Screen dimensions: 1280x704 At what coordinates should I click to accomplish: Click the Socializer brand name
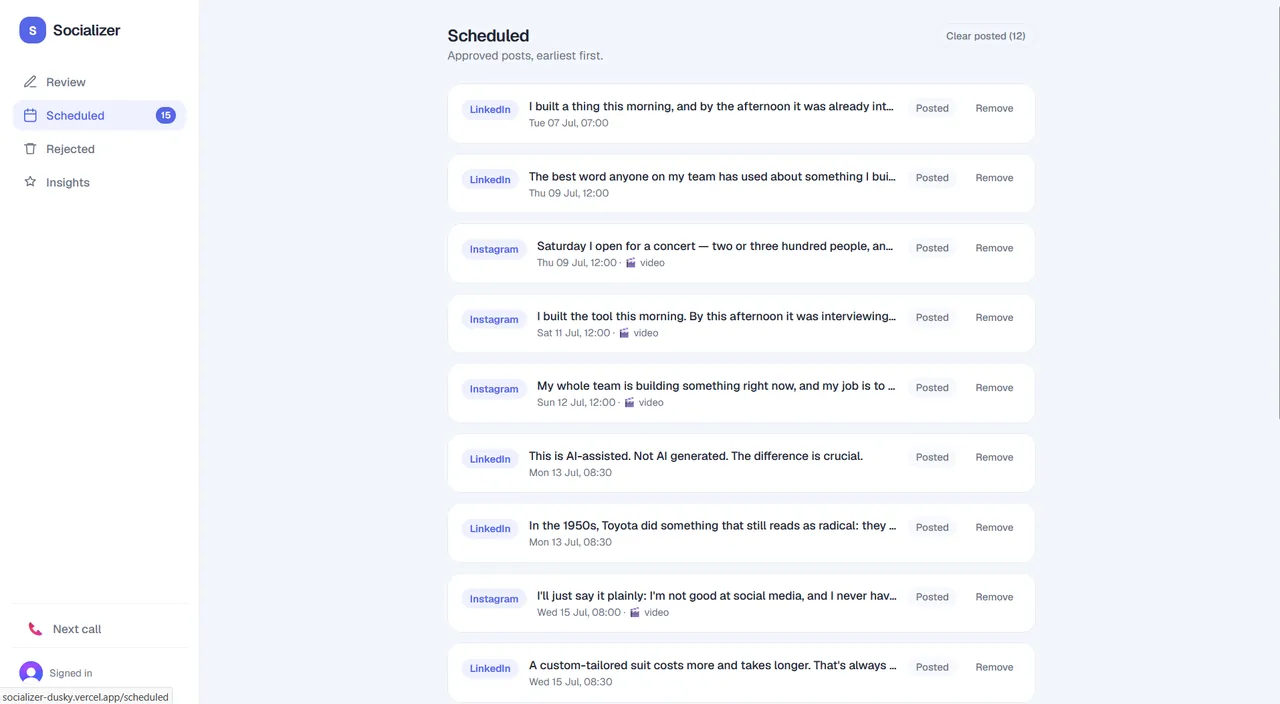pos(86,30)
